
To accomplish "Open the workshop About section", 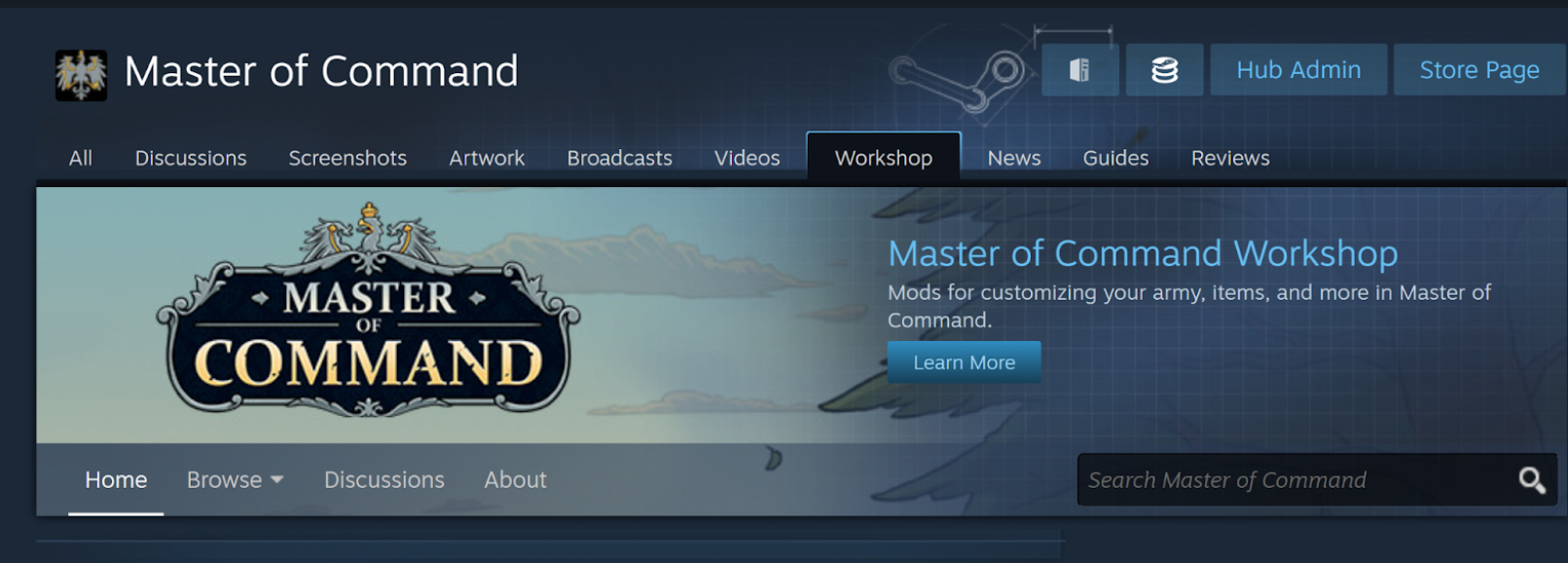I will 515,479.
